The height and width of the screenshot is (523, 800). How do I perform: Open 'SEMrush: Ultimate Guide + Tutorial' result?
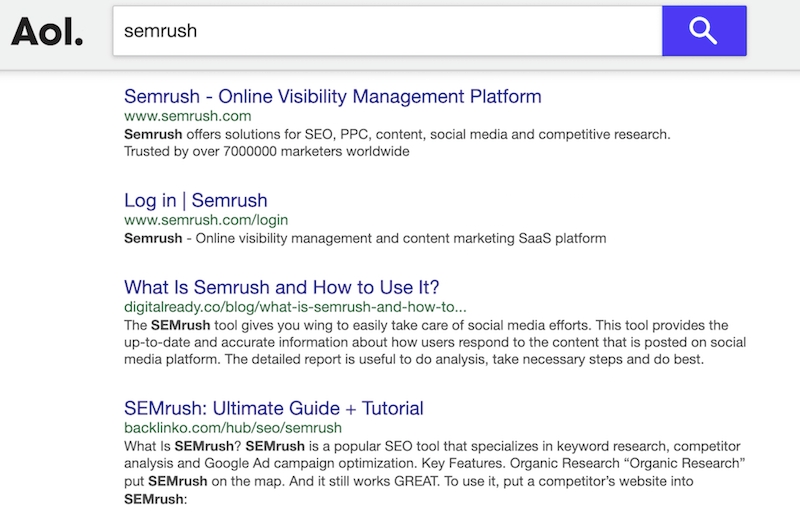[x=273, y=408]
